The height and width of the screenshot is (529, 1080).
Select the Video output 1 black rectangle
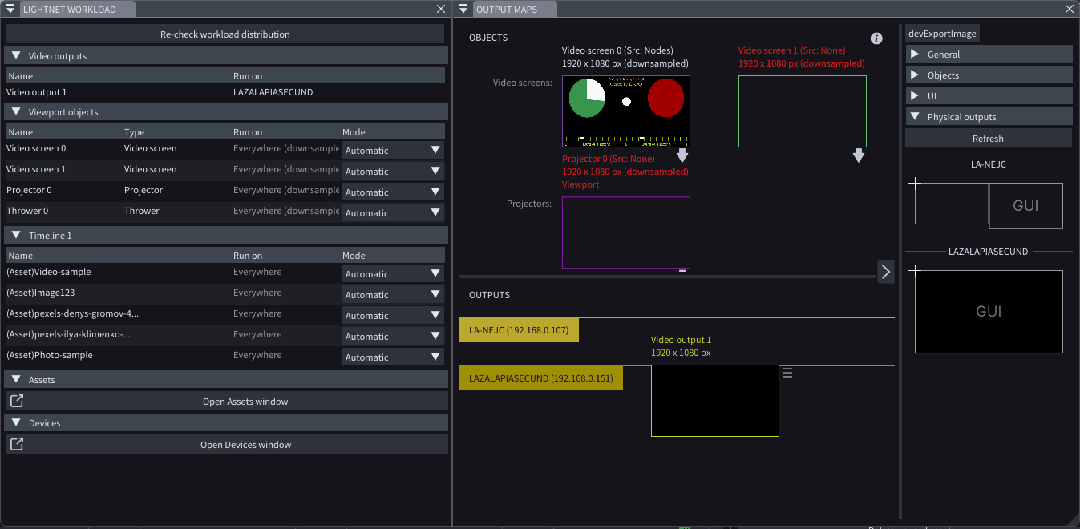tap(715, 401)
